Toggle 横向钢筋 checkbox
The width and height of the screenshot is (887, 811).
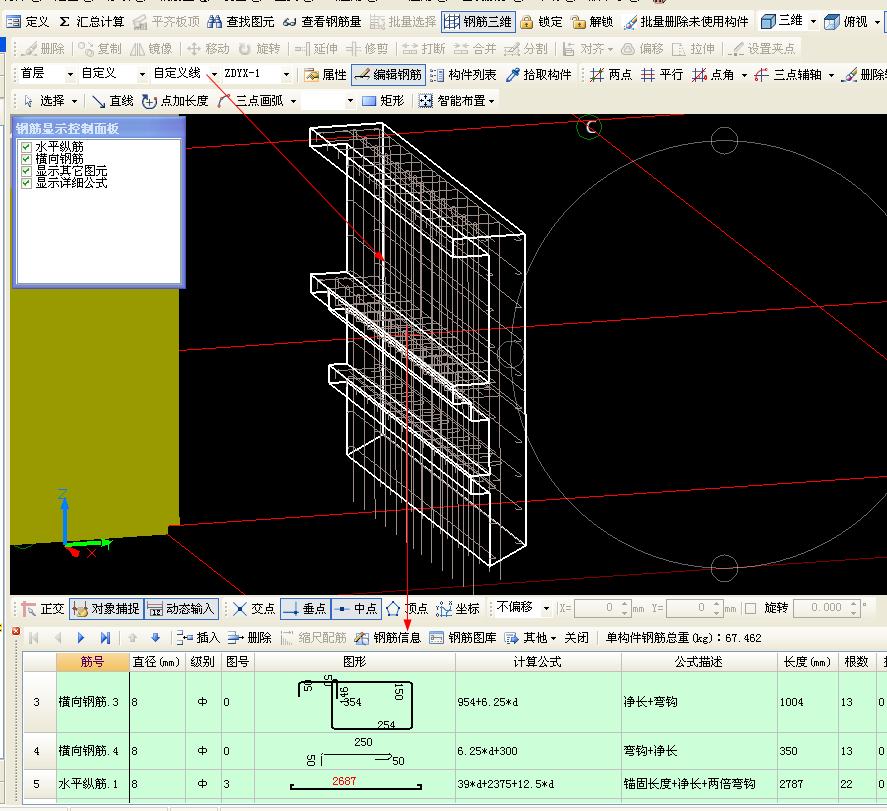(x=26, y=159)
